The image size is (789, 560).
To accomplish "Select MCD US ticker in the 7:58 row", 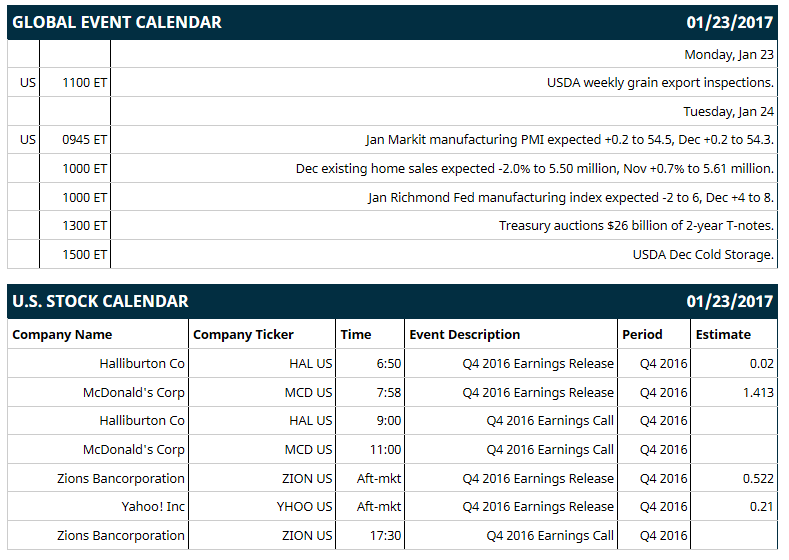I will pyautogui.click(x=308, y=392).
